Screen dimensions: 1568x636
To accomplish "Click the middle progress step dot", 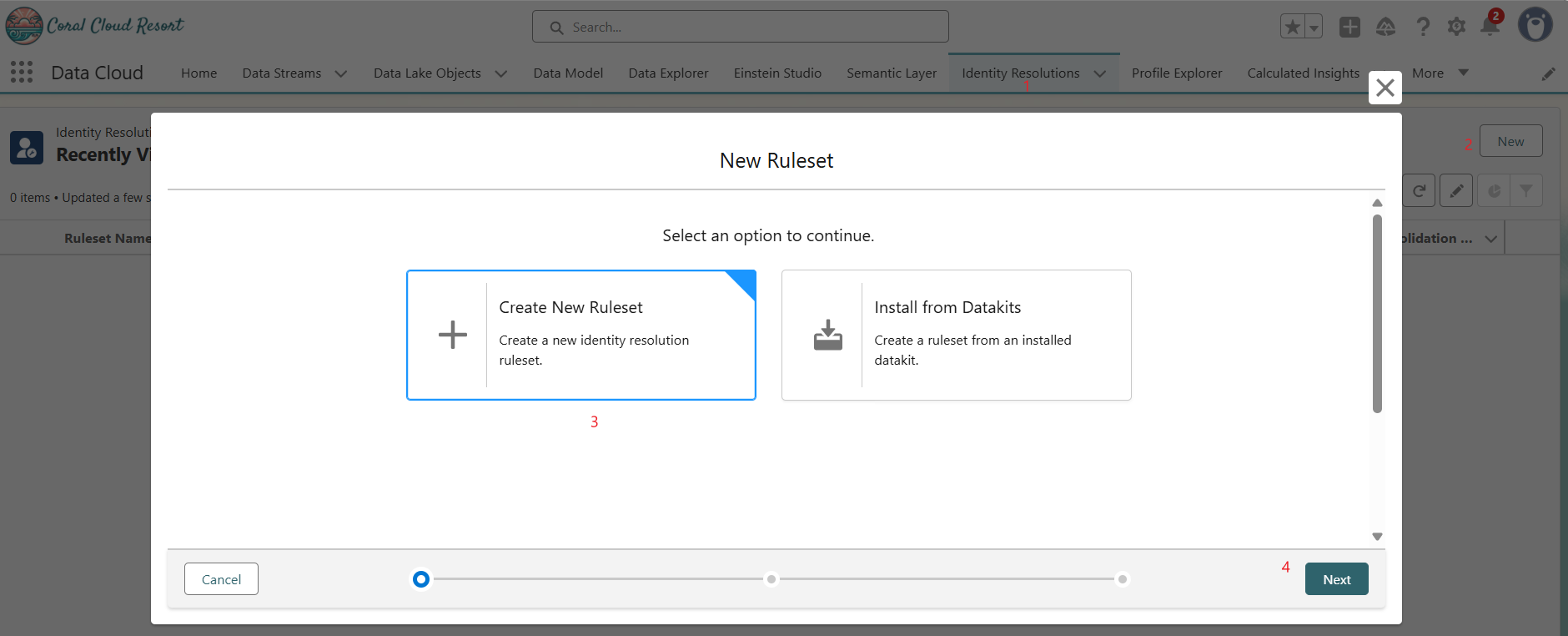I will (x=771, y=579).
